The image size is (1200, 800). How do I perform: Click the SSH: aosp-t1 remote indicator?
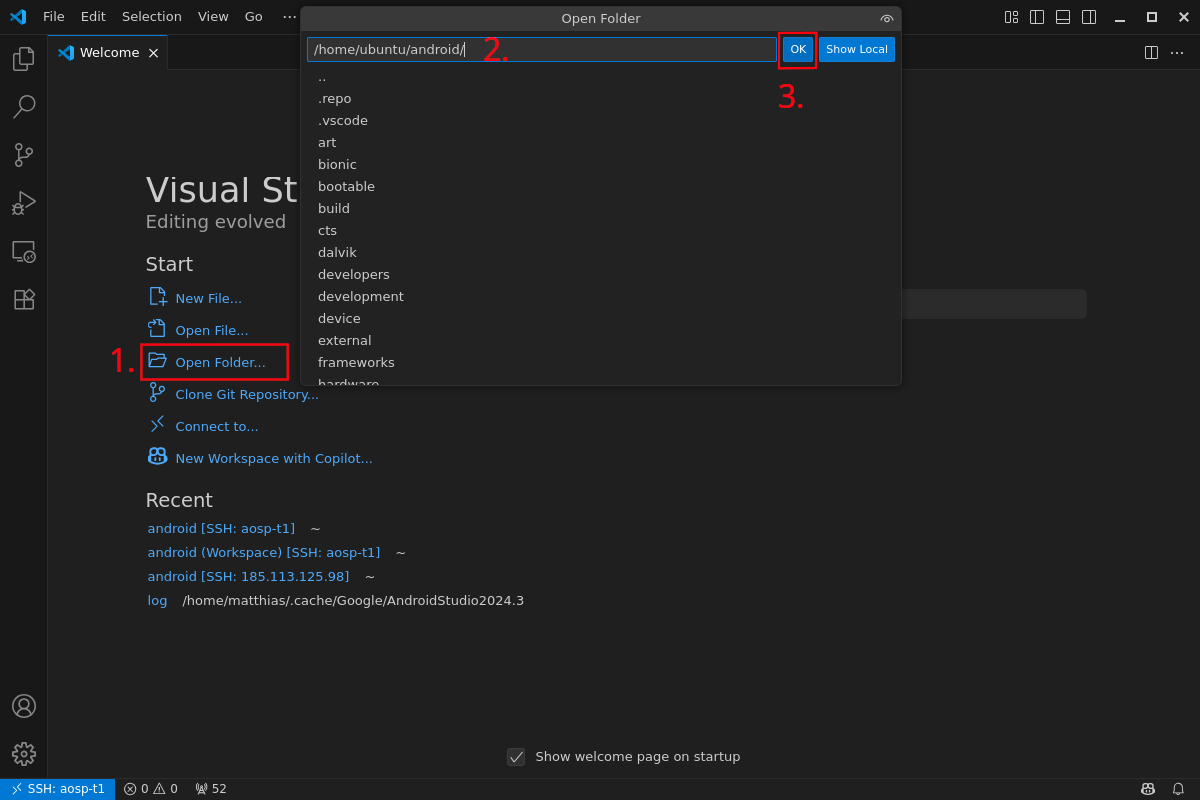(58, 789)
